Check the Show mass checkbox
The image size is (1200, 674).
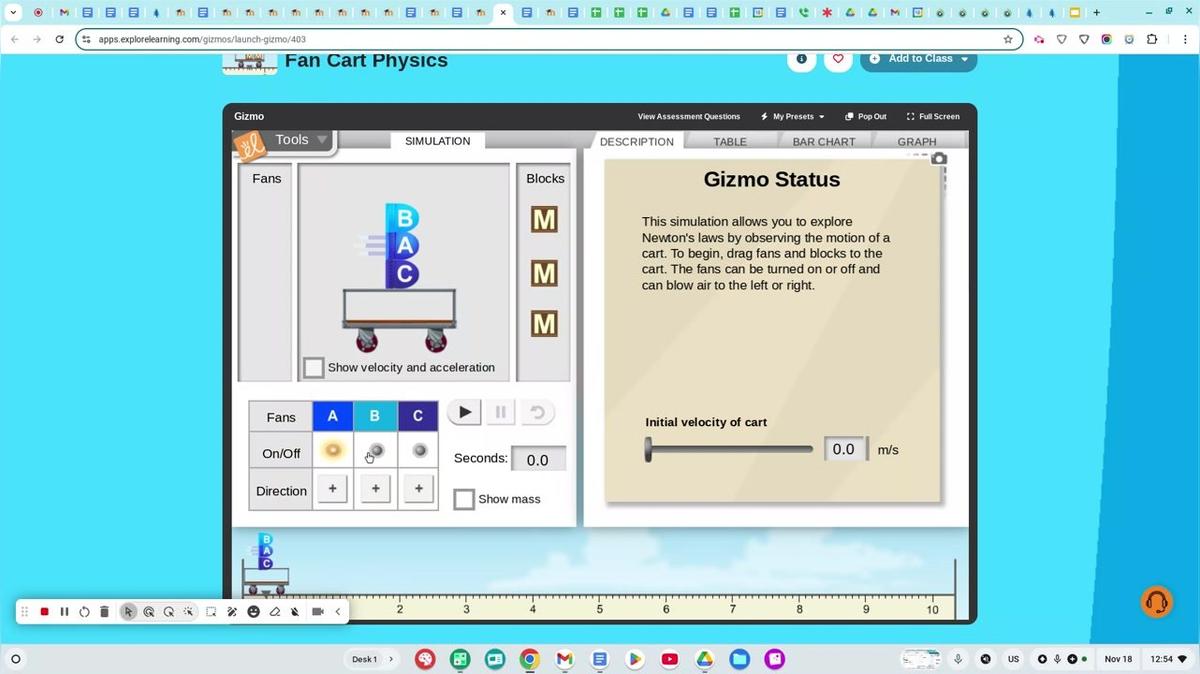(x=464, y=499)
